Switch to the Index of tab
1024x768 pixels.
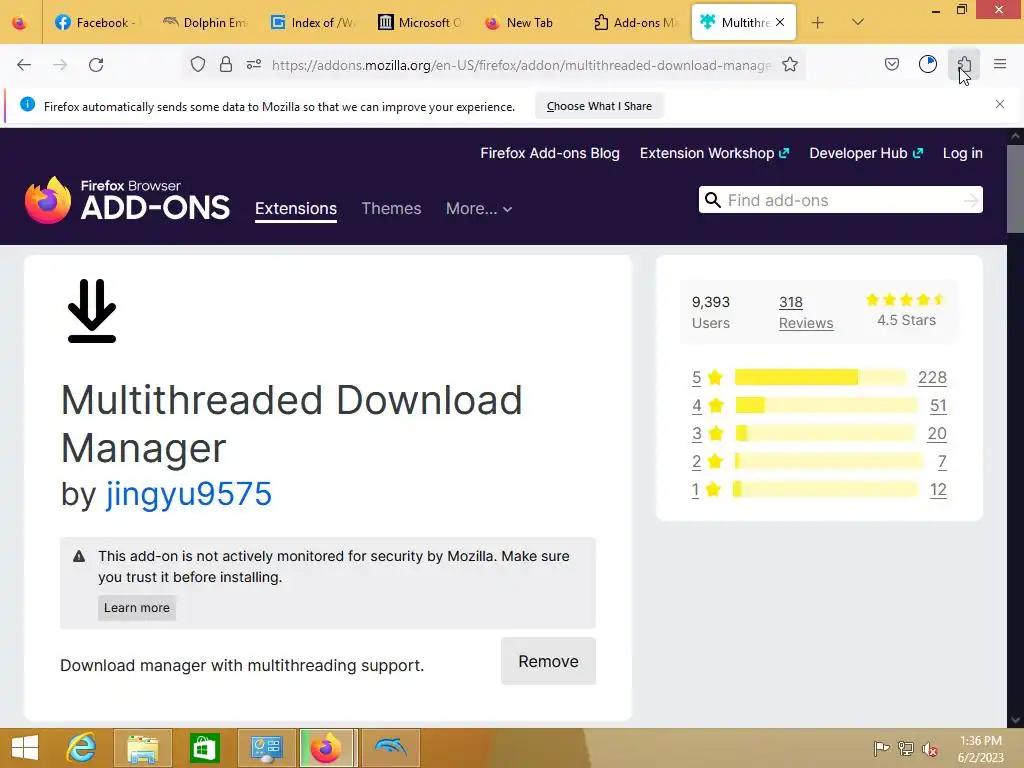(x=313, y=23)
